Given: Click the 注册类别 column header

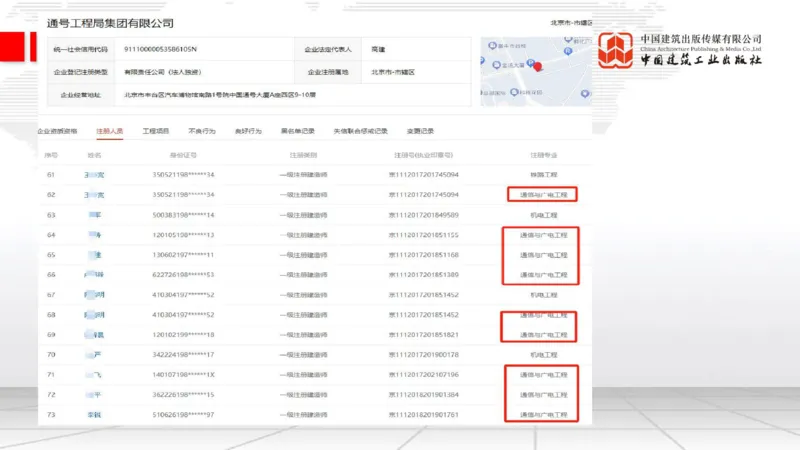Looking at the screenshot, I should [x=304, y=155].
